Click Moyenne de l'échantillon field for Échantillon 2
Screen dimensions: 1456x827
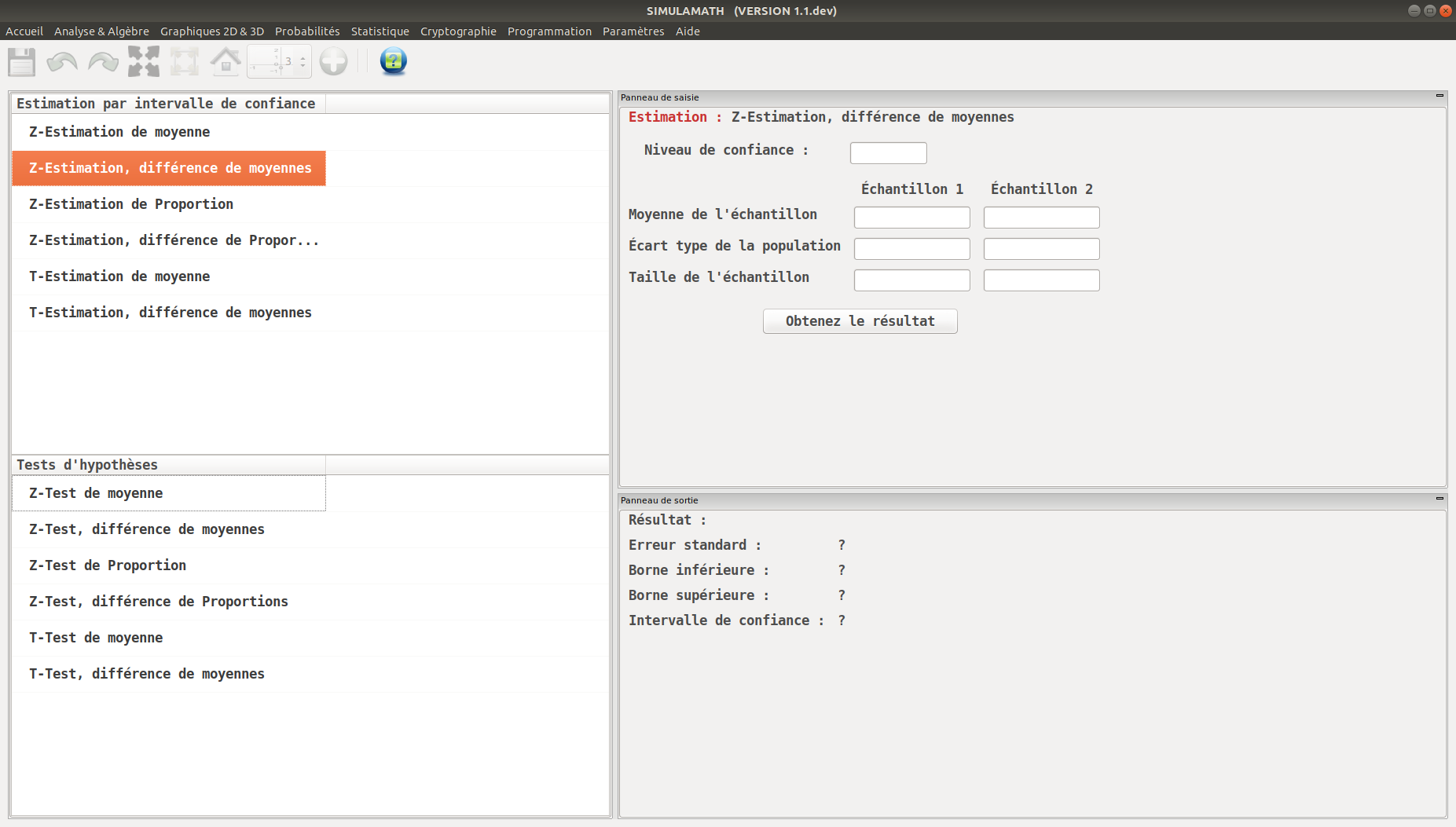pyautogui.click(x=1041, y=218)
